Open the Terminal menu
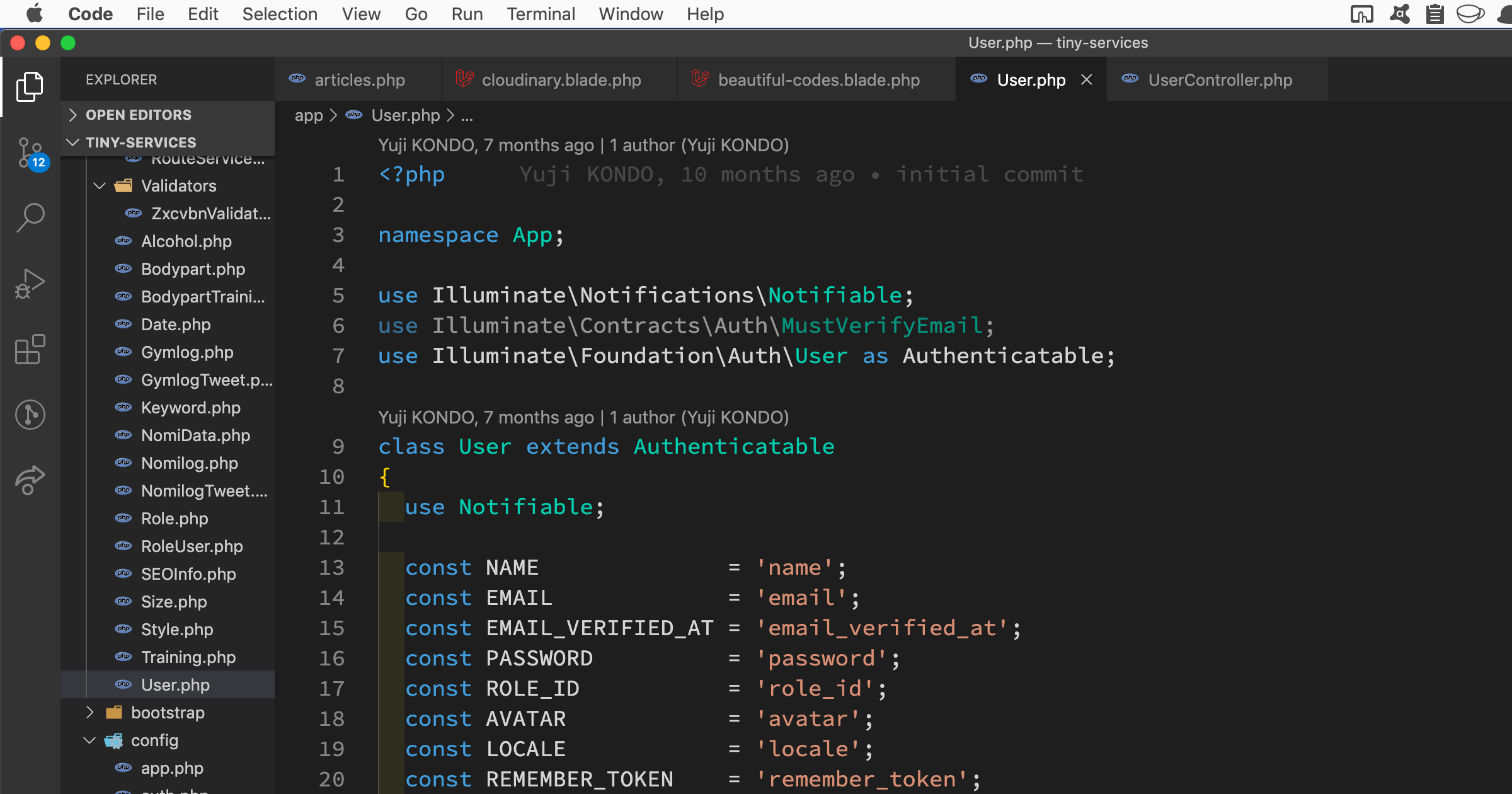The width and height of the screenshot is (1512, 794). click(541, 14)
